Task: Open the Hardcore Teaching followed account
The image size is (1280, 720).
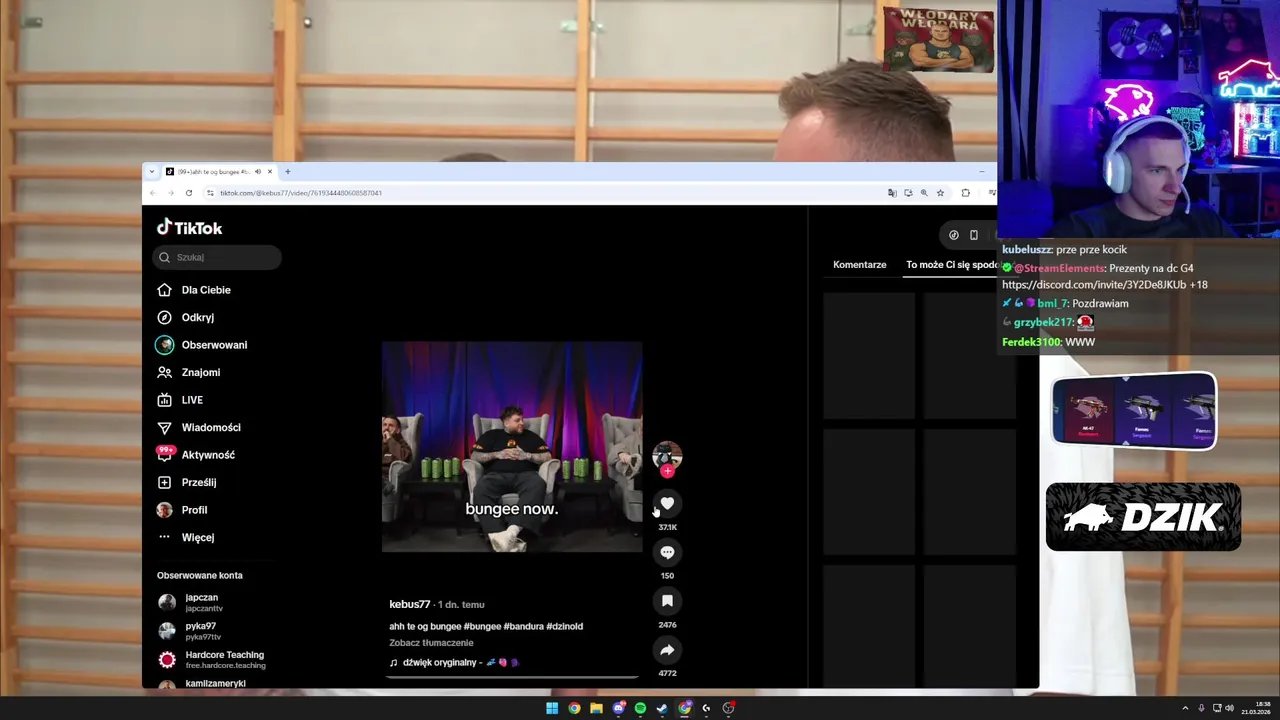Action: 211,660
